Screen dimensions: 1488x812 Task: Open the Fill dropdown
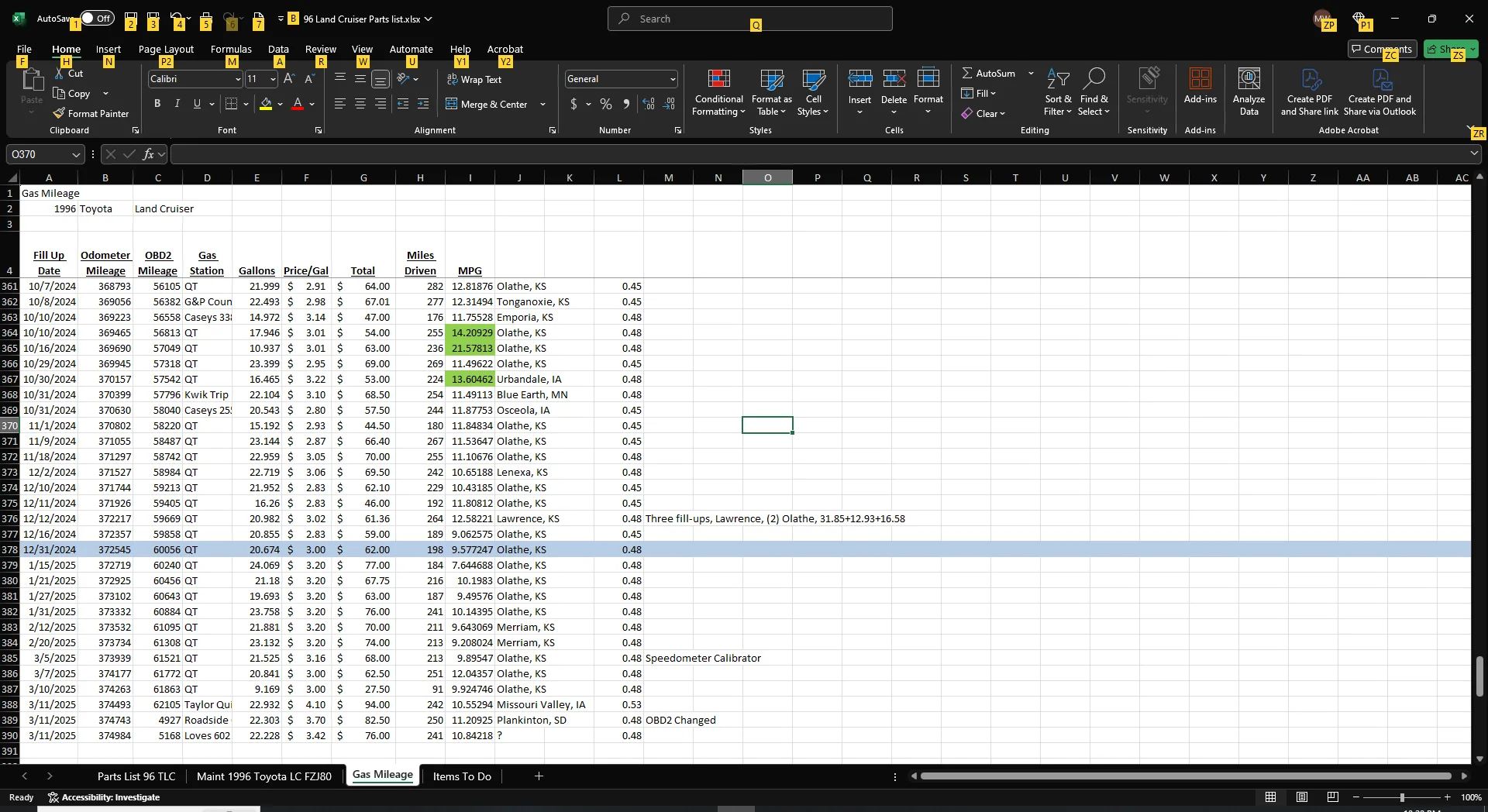point(979,94)
